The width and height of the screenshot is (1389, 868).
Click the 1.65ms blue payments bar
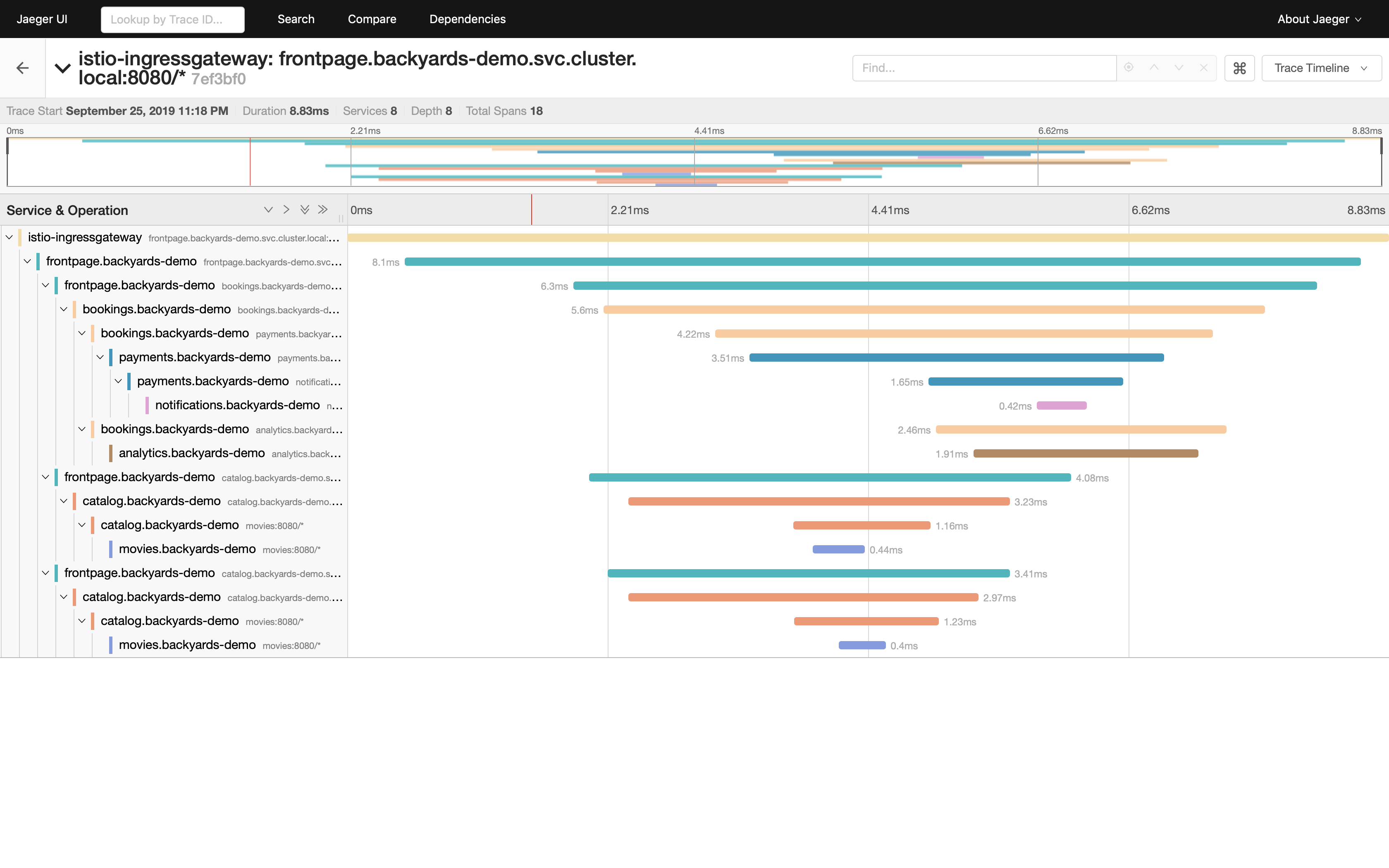(1026, 382)
